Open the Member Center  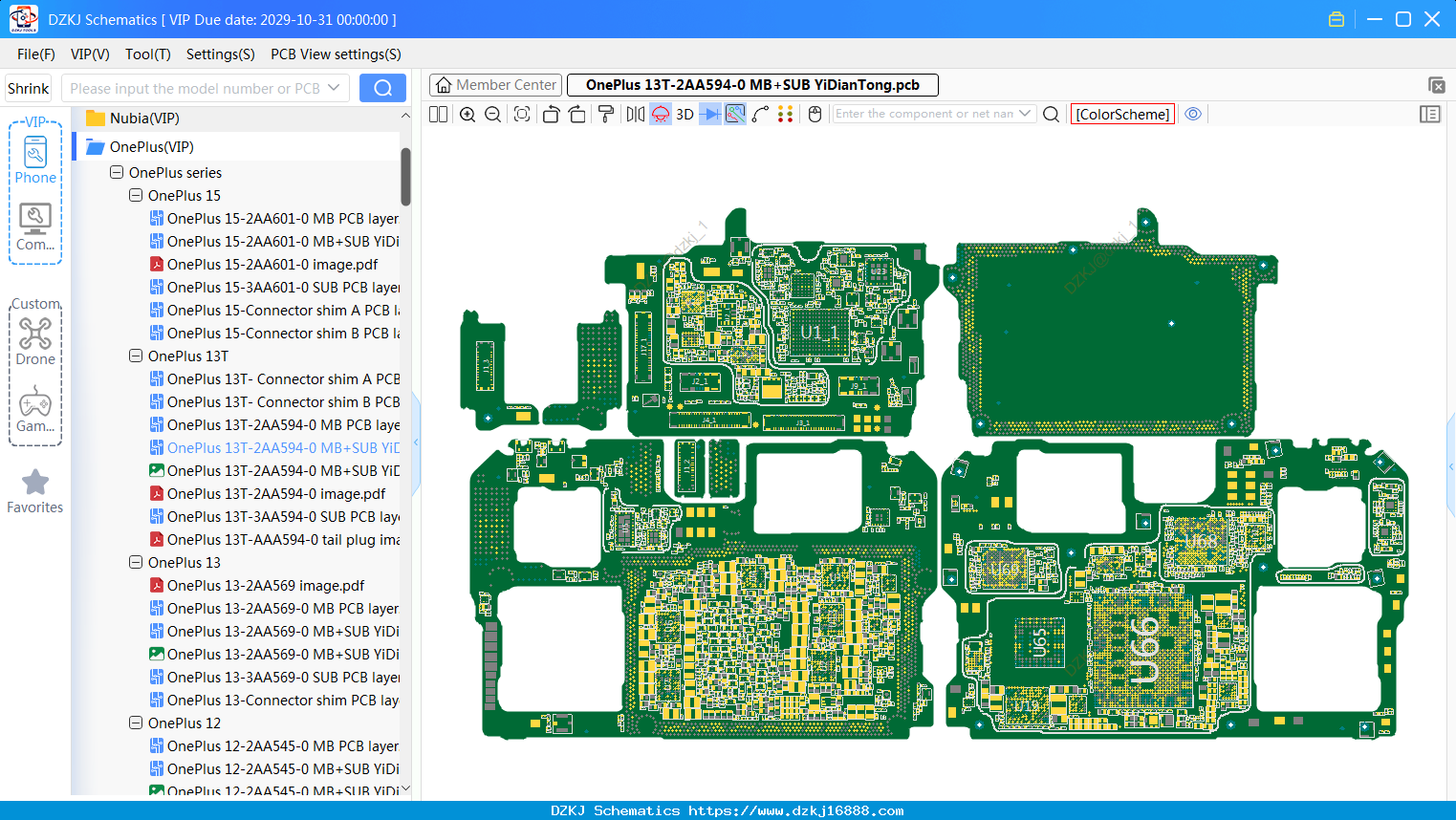point(495,85)
